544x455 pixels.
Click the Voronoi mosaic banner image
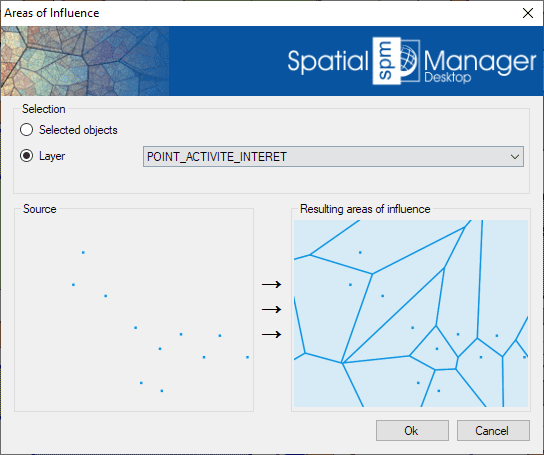(85, 61)
